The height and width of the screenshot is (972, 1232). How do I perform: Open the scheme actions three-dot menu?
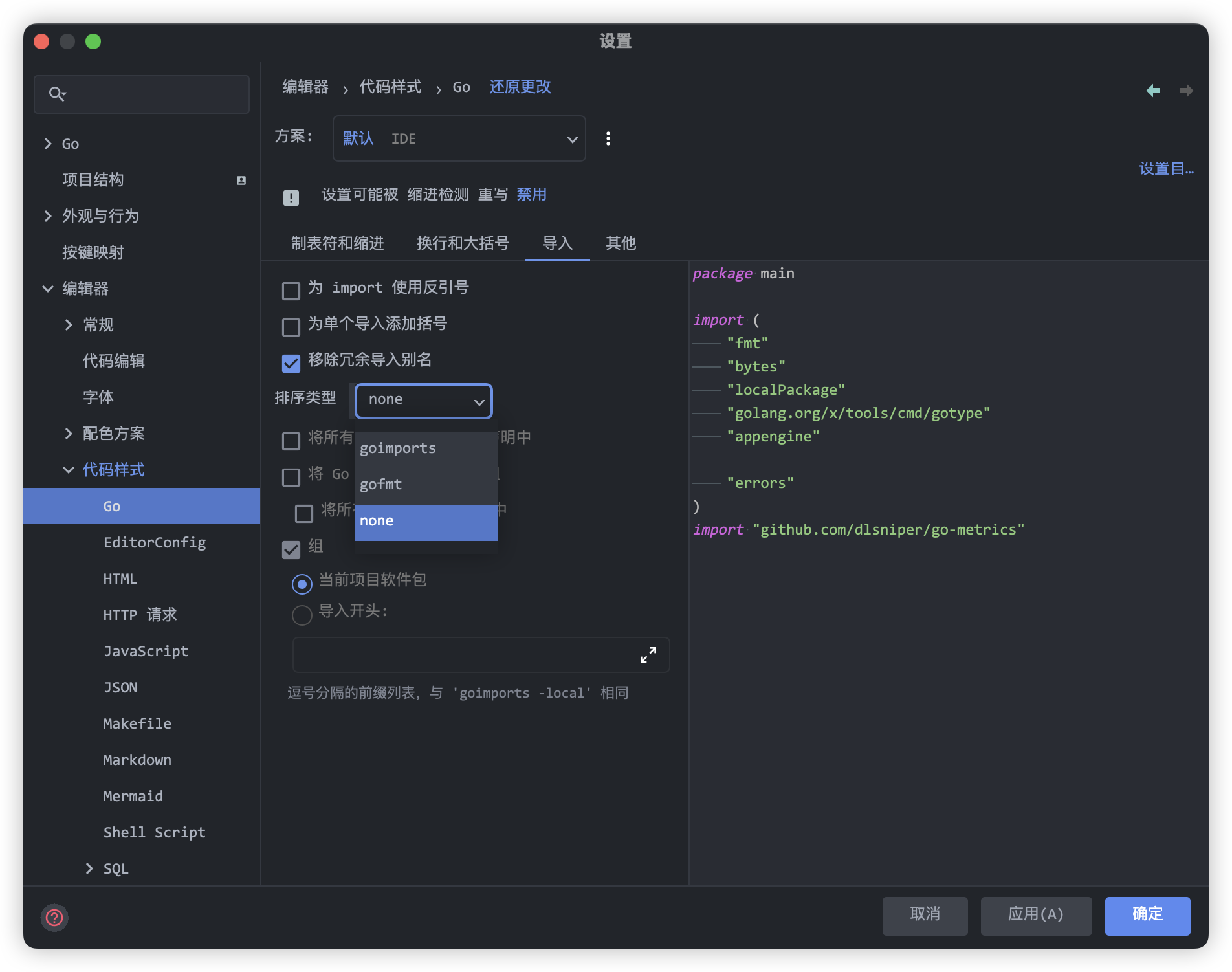608,138
